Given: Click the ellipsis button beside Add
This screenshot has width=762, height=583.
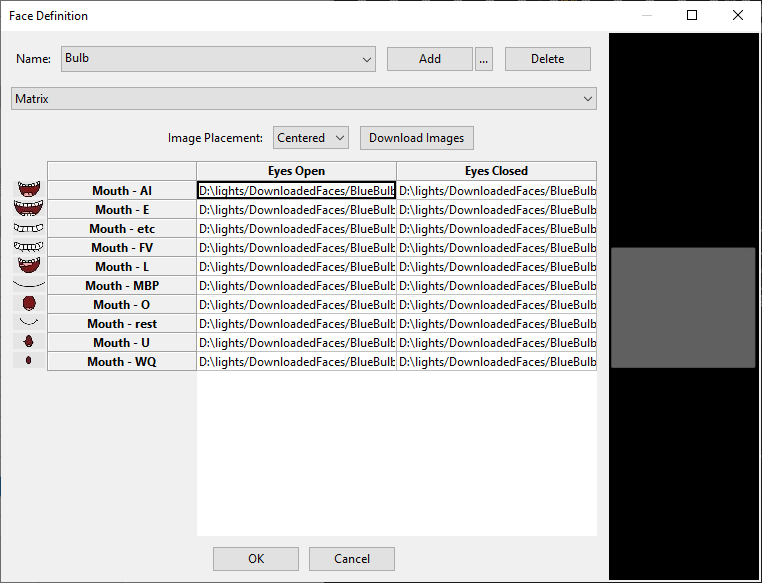Looking at the screenshot, I should click(x=484, y=59).
